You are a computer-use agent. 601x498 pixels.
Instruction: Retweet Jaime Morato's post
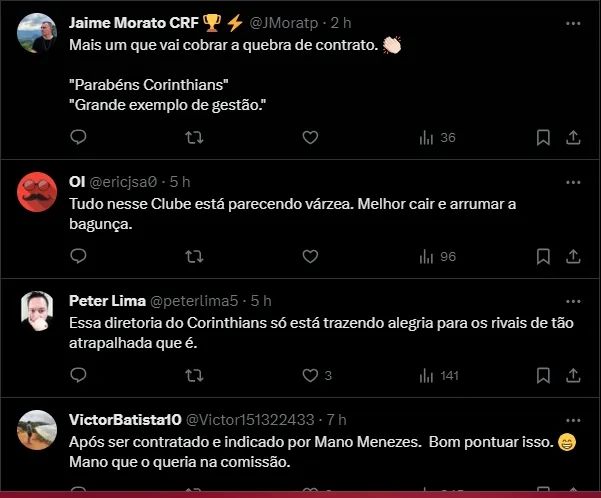(x=195, y=137)
